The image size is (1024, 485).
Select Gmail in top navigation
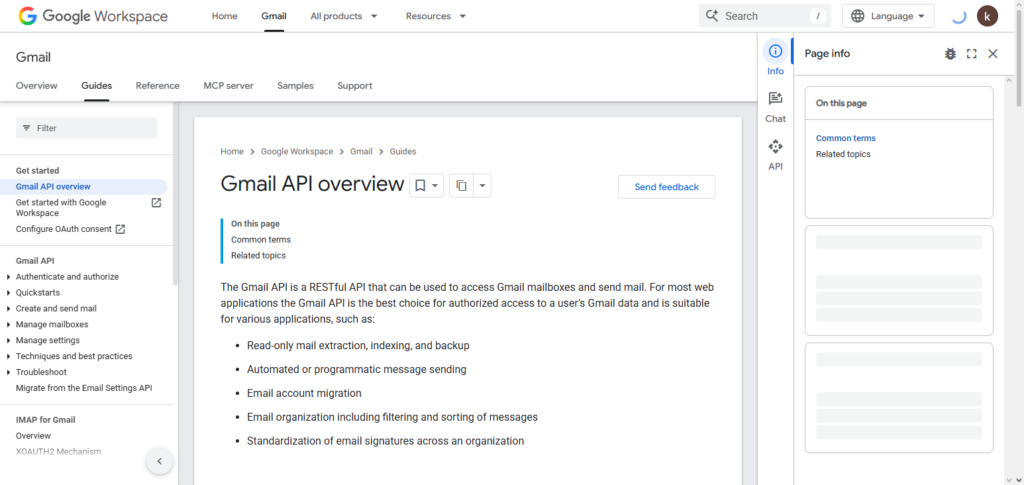(x=274, y=16)
